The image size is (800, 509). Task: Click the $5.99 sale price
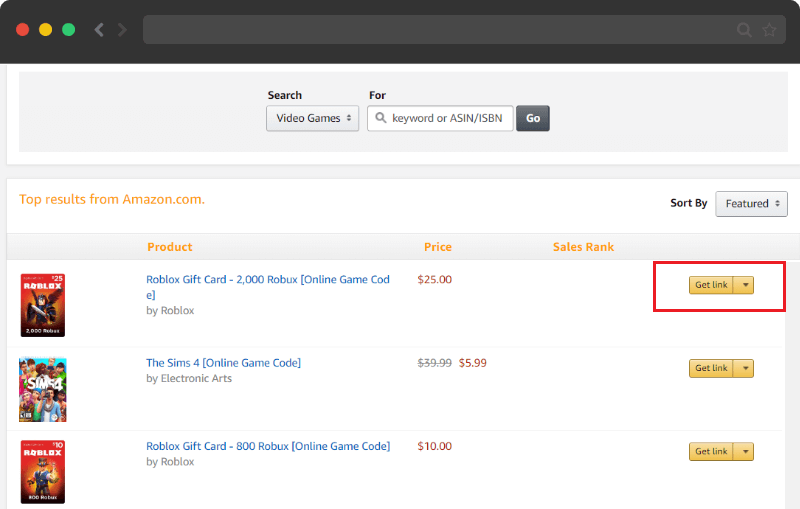pos(472,363)
